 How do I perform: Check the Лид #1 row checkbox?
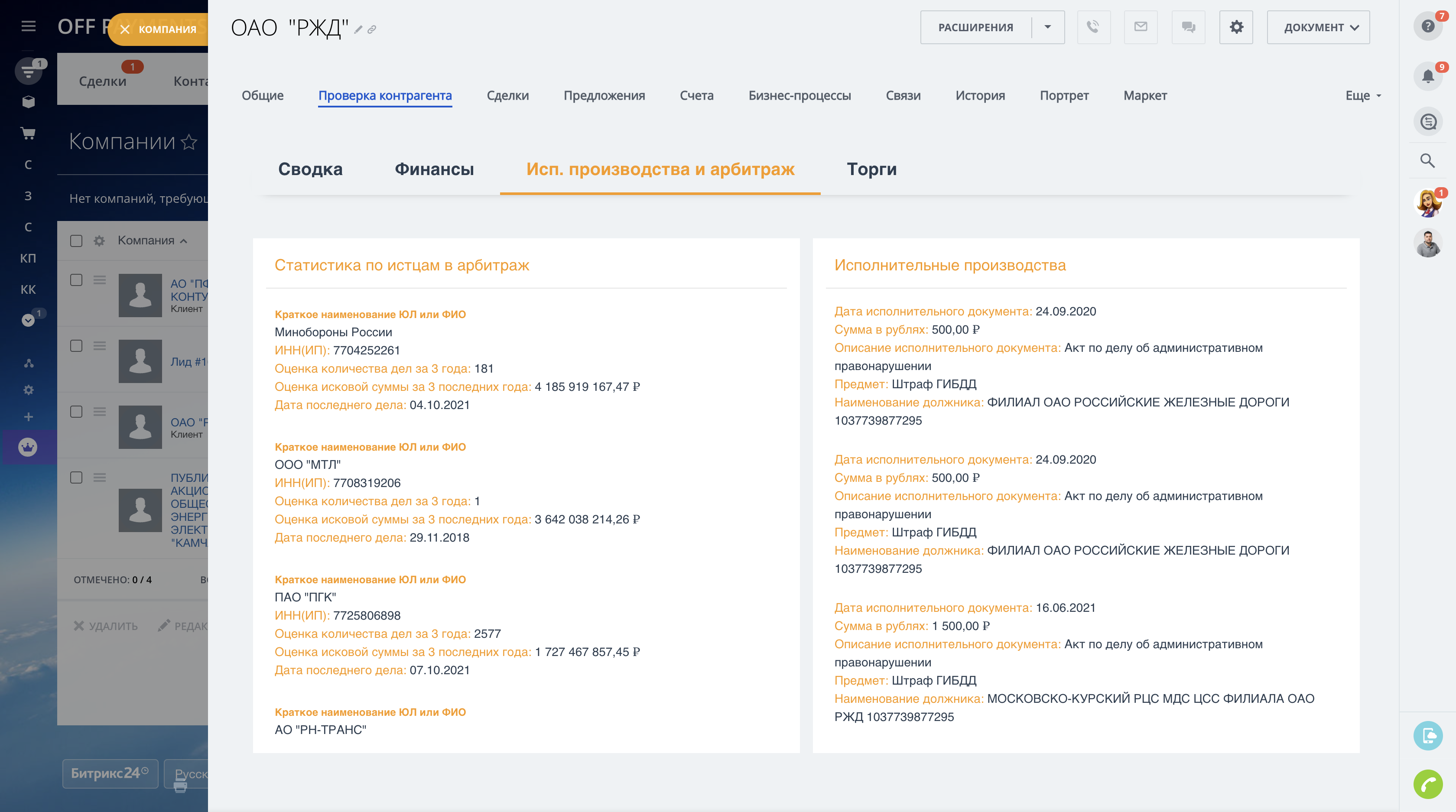[76, 346]
